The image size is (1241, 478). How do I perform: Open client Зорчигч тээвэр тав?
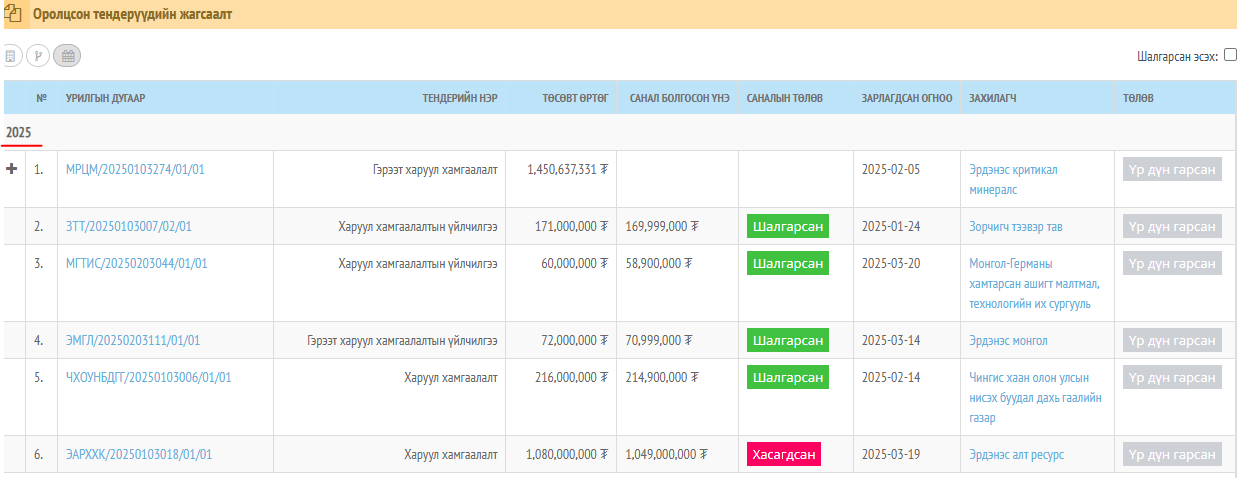[1016, 226]
